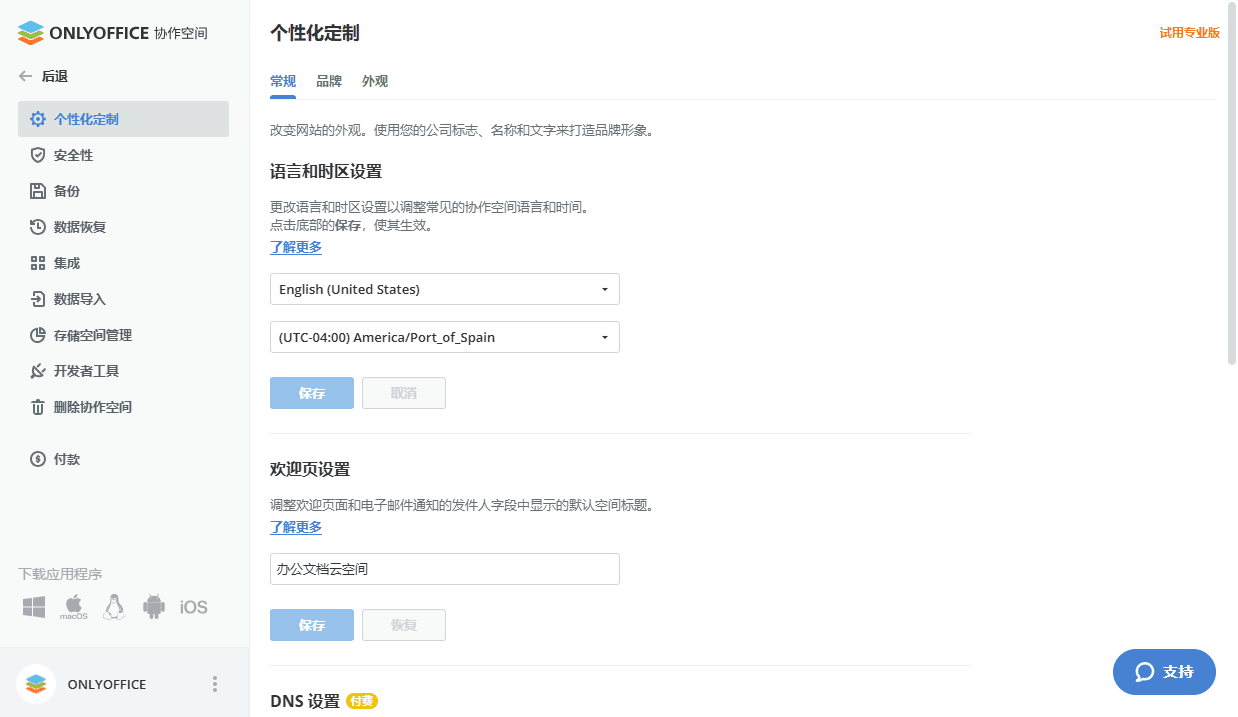The width and height of the screenshot is (1238, 717).
Task: Click the import arrow icon for 数据导入
Action: (x=38, y=299)
